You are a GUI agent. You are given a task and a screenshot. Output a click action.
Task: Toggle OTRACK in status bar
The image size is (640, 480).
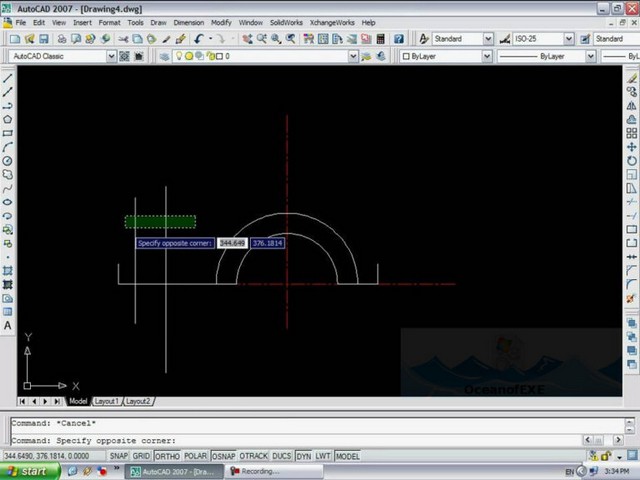pyautogui.click(x=253, y=456)
